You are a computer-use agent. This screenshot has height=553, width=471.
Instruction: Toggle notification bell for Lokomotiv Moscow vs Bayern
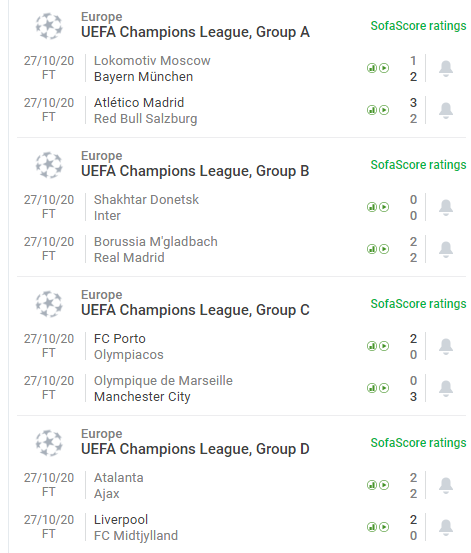pos(446,68)
